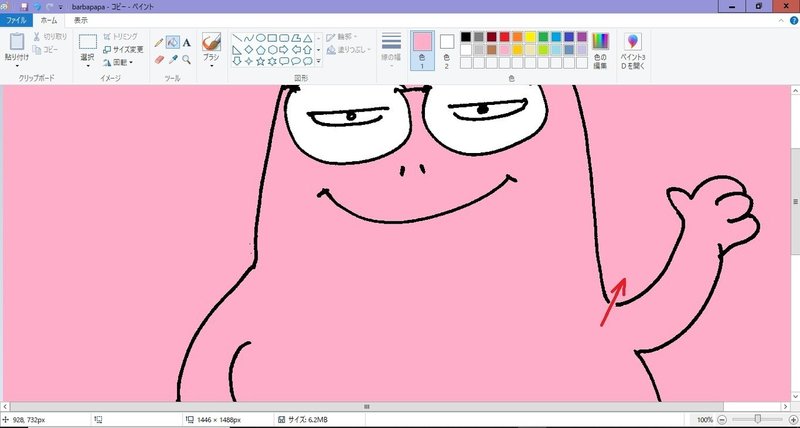Screen dimensions: 800x428
Task: Click Copy (コピー)
Action: click(x=46, y=49)
